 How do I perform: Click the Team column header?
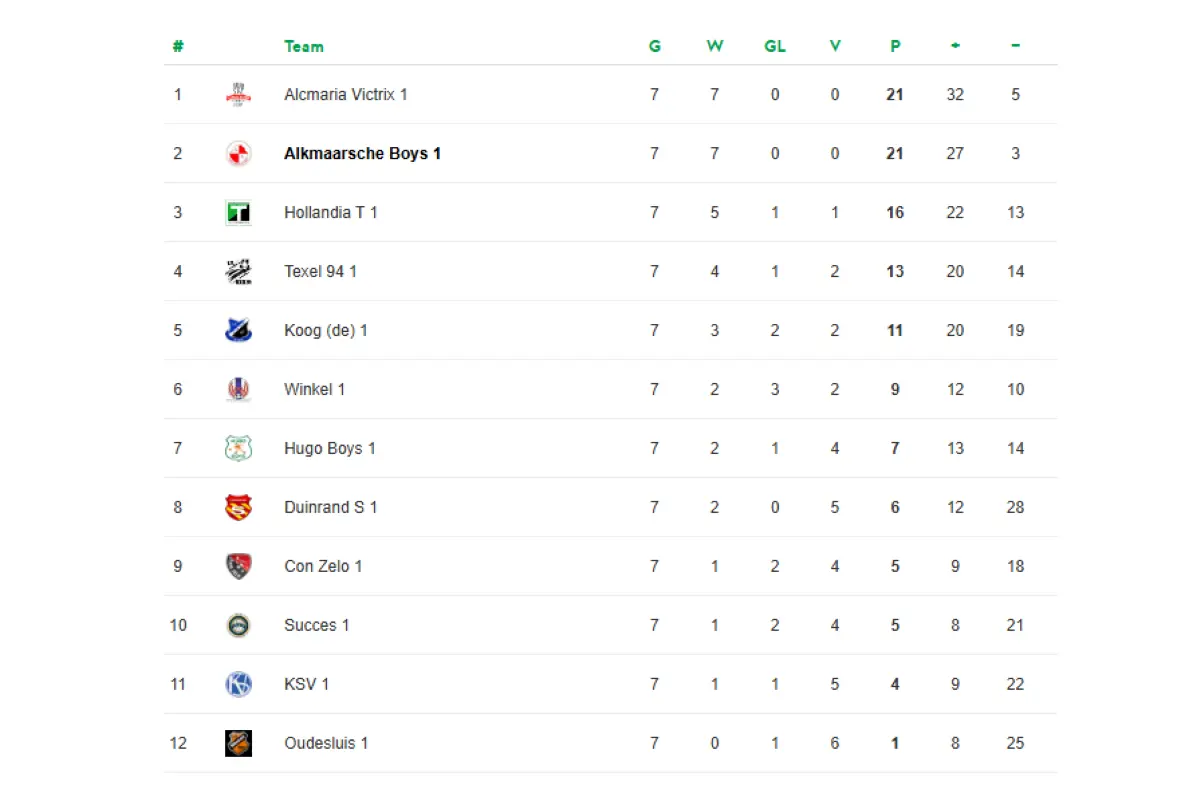pos(303,46)
